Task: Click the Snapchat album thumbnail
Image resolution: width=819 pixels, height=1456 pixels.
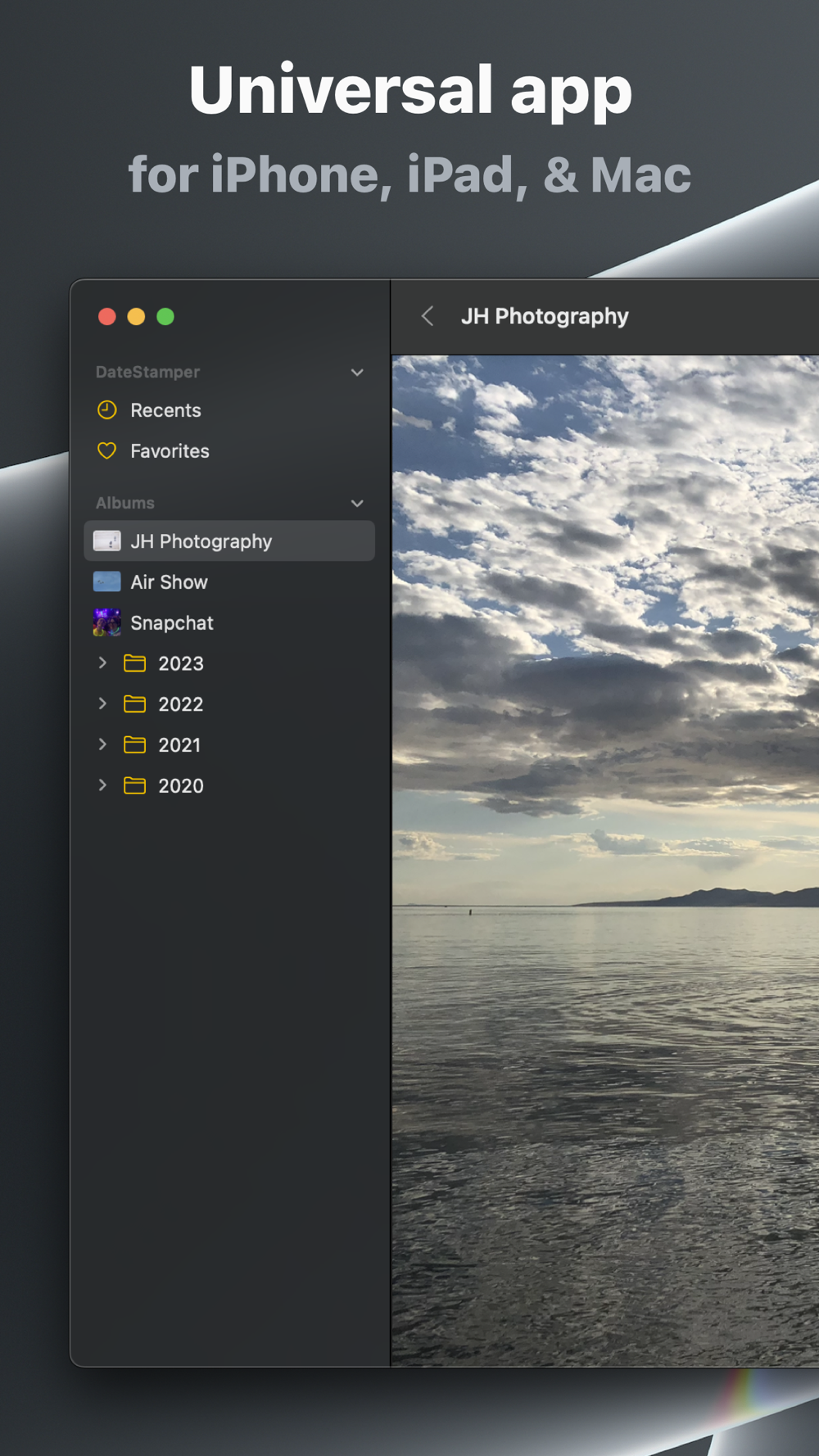Action: pos(106,622)
